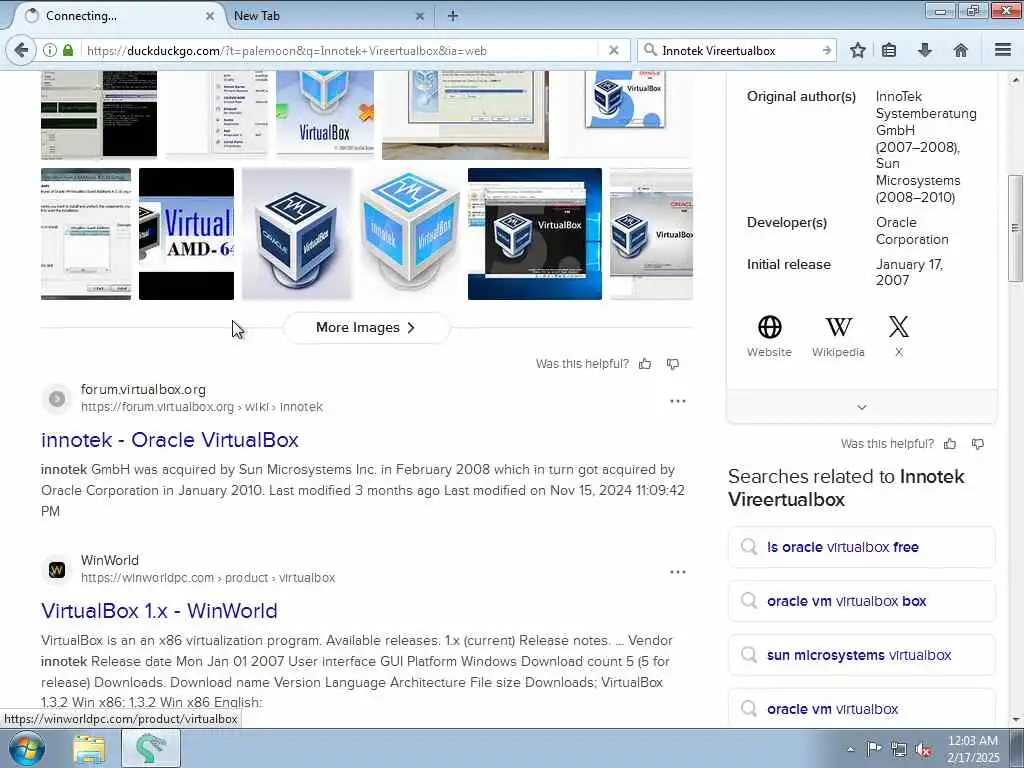Image resolution: width=1024 pixels, height=768 pixels.
Task: Click the forum.virtualbox.org URL breadcrumb
Action: coord(202,407)
